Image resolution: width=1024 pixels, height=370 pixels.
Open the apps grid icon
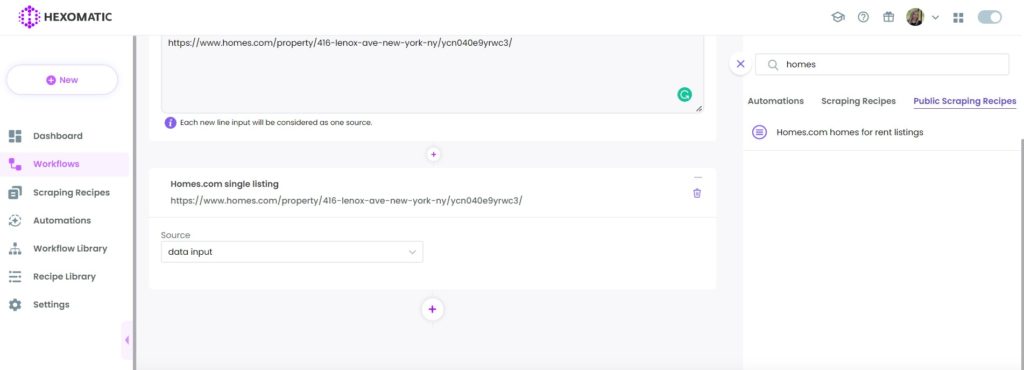point(958,18)
